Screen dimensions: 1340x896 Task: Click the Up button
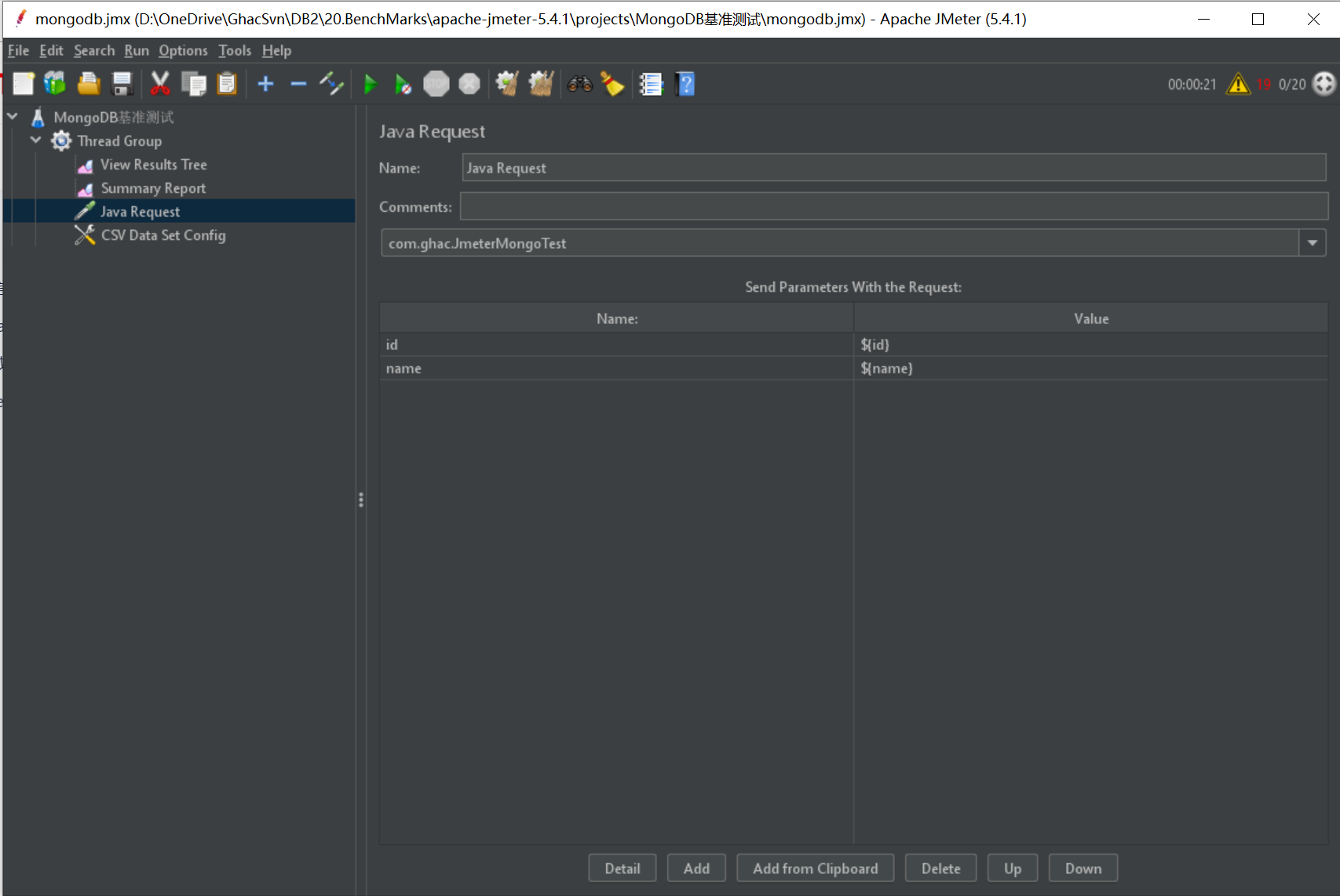point(1013,869)
